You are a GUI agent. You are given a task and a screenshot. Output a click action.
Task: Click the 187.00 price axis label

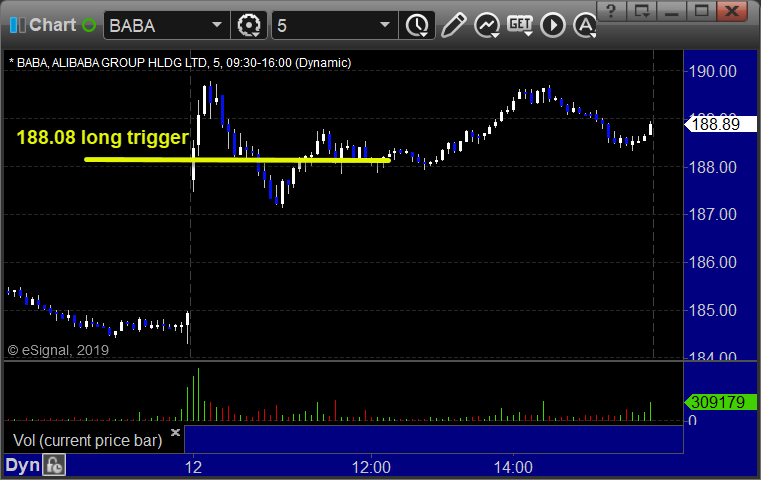coord(712,214)
